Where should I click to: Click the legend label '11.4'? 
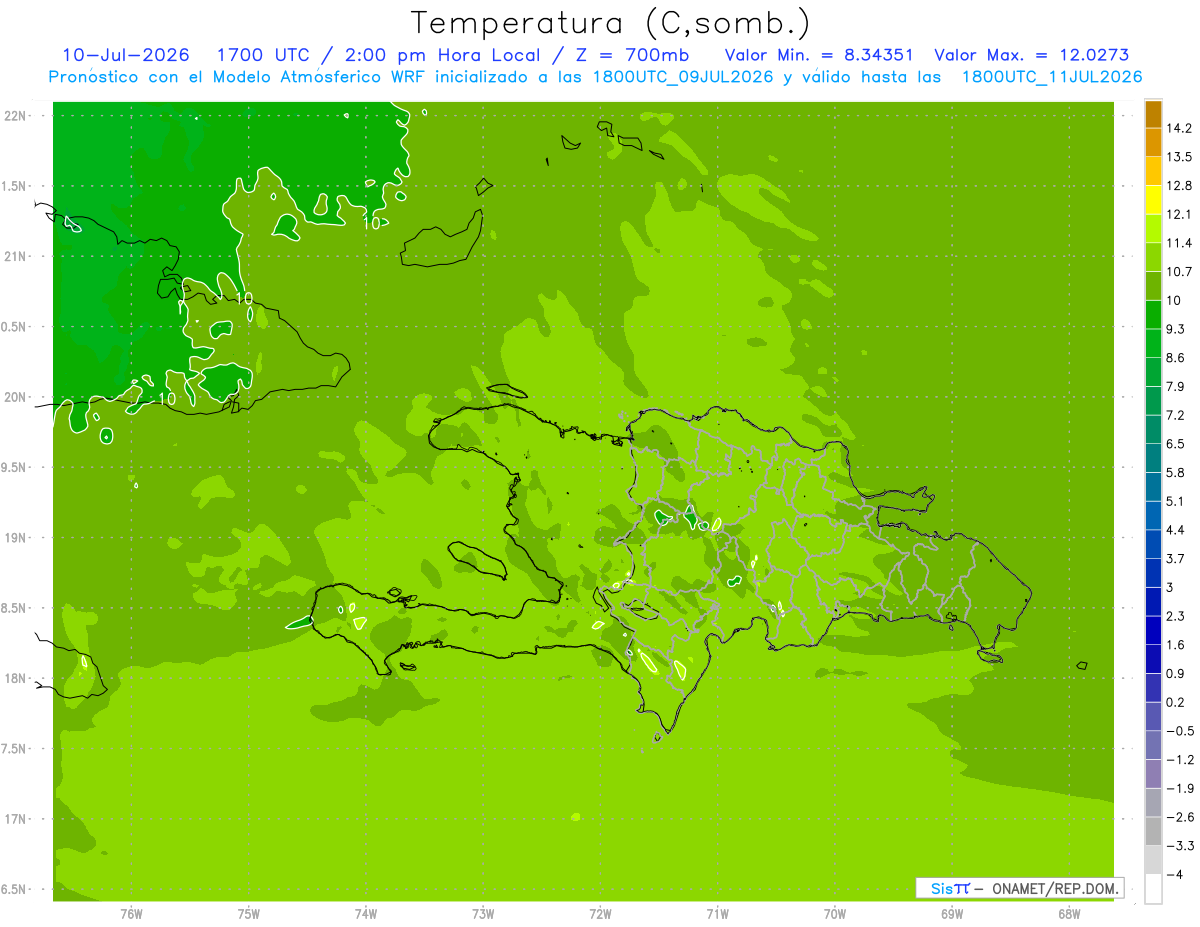[1179, 243]
